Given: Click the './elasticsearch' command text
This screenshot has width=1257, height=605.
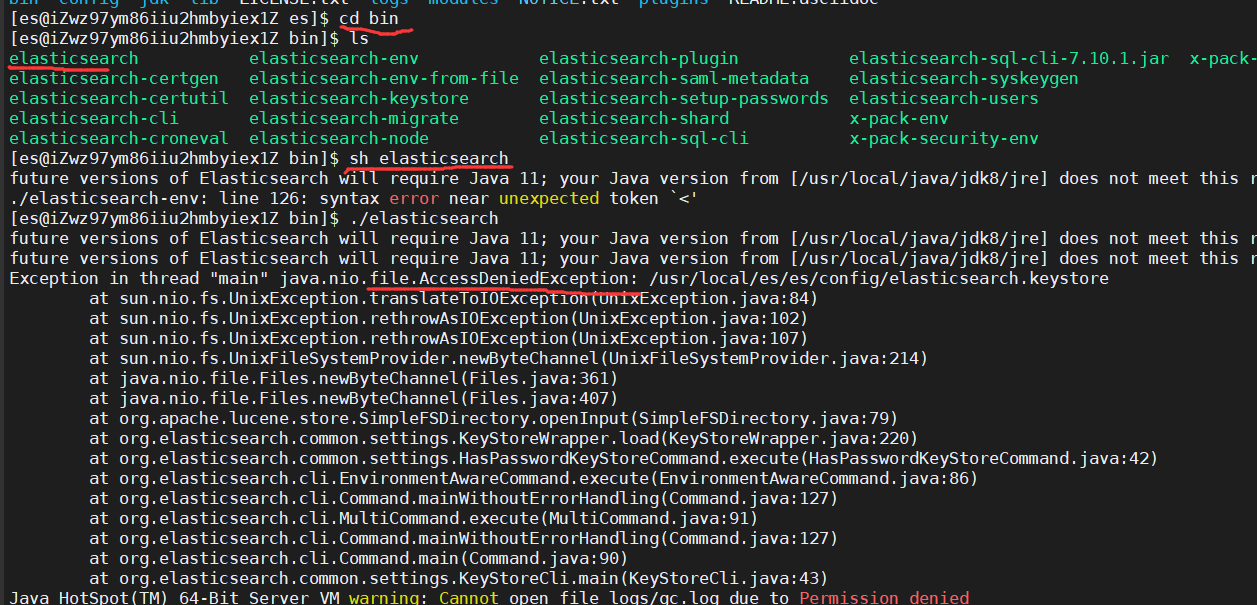Looking at the screenshot, I should pyautogui.click(x=424, y=218).
